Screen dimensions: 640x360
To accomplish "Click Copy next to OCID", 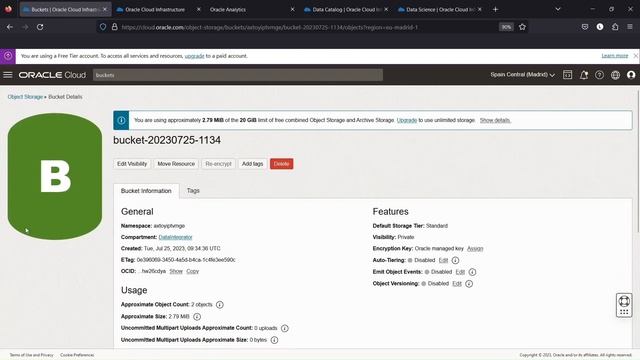I will [192, 271].
